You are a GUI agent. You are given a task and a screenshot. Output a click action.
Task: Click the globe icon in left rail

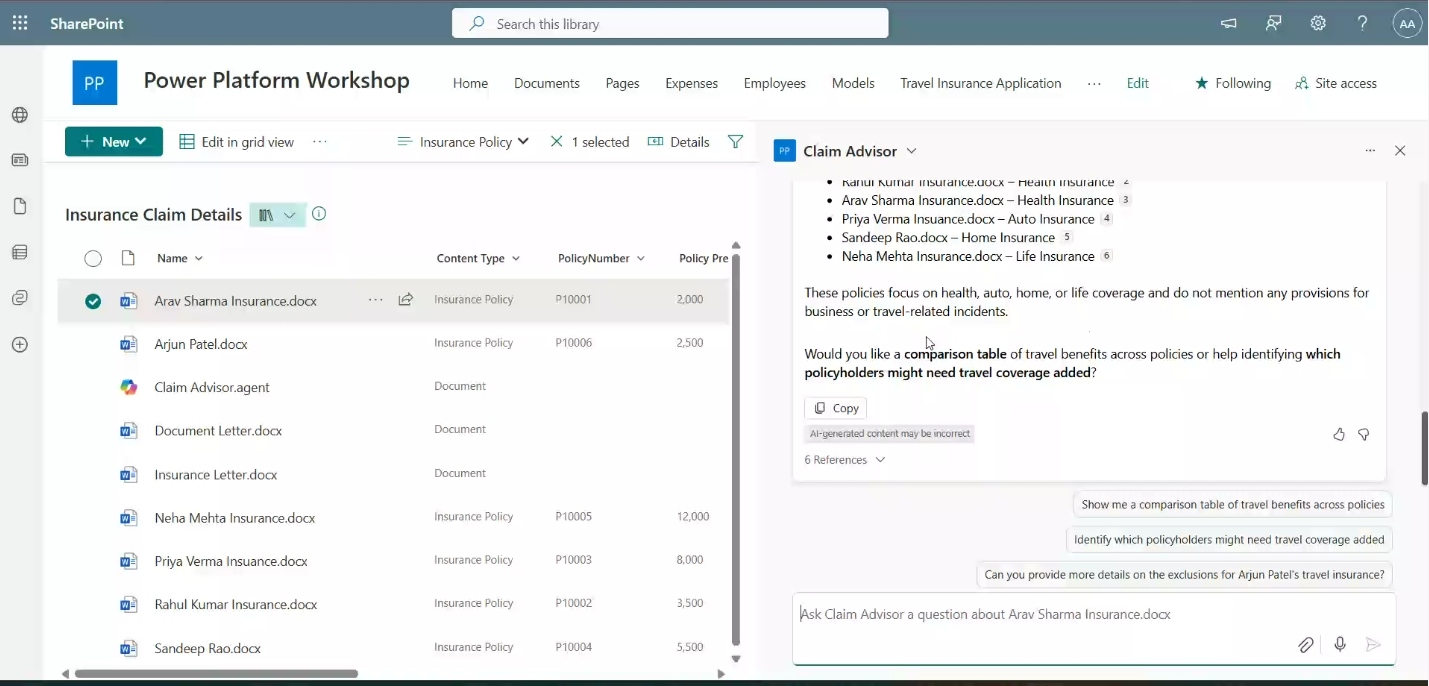(20, 115)
